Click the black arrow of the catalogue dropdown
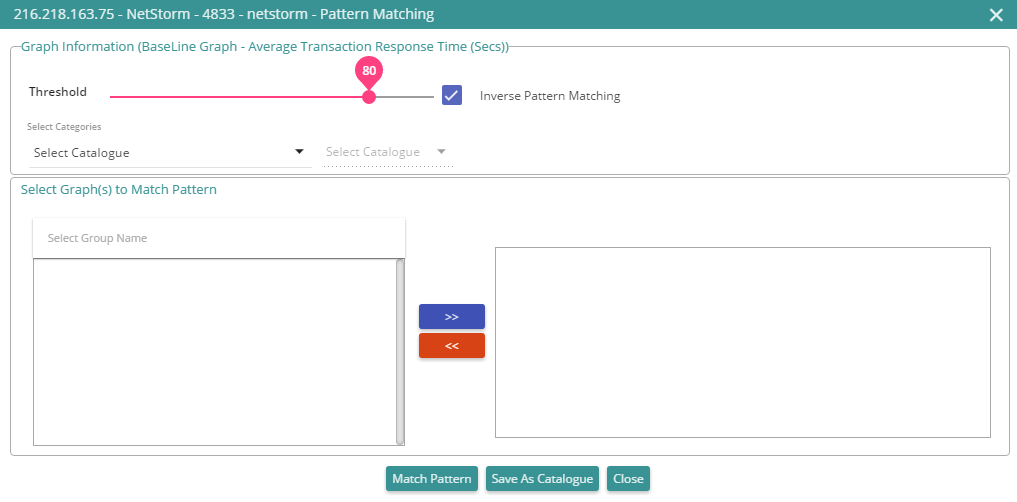 pos(299,152)
